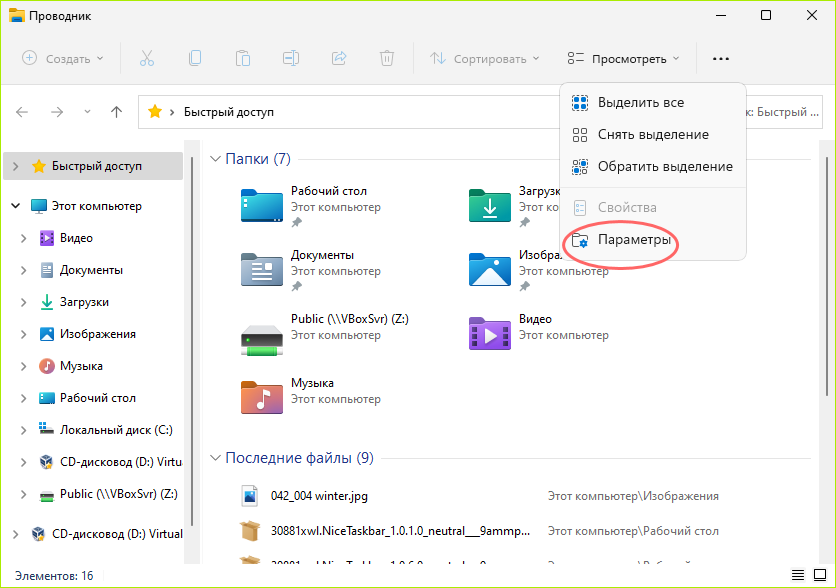
Task: Click the Rename icon in toolbar
Action: pos(291,58)
